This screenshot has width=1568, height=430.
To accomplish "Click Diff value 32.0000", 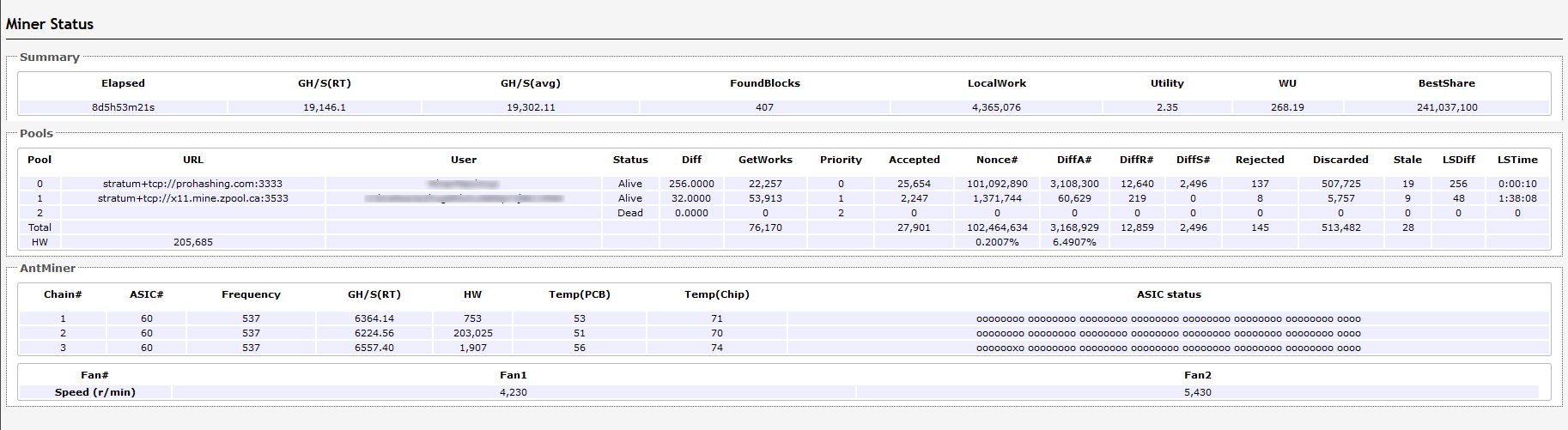I will [x=691, y=198].
